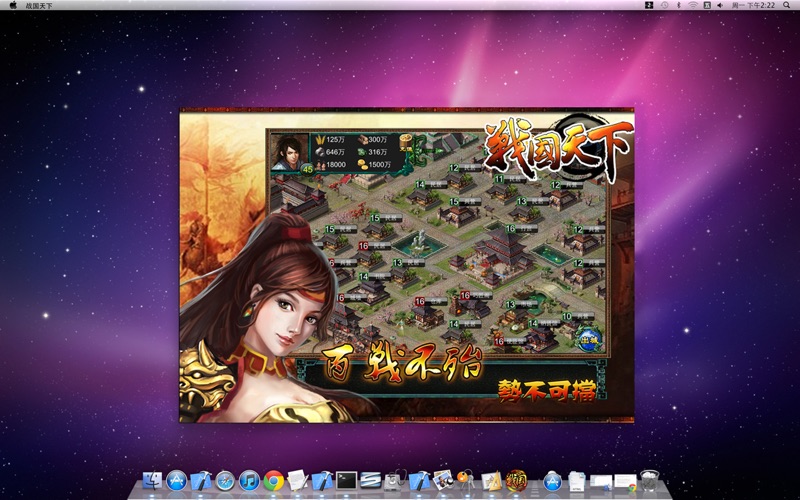
Task: Restore the minimized window left of Chrome-badged one
Action: (601, 481)
